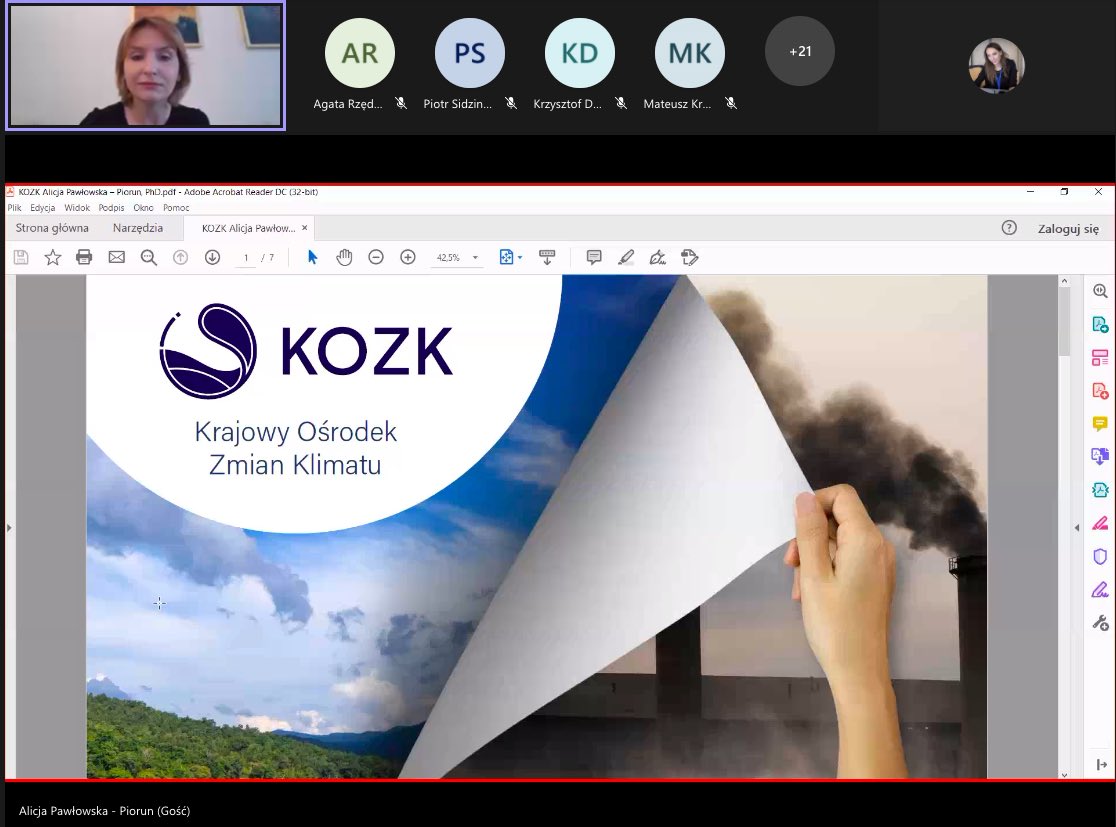
Task: Select the speaker's video thumbnail
Action: 146,66
